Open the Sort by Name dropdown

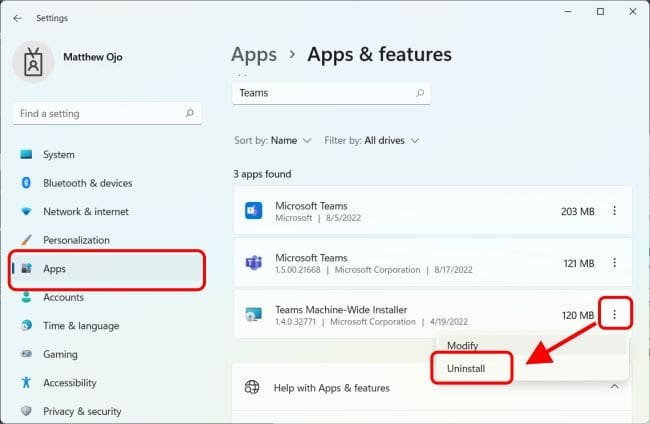click(x=273, y=140)
